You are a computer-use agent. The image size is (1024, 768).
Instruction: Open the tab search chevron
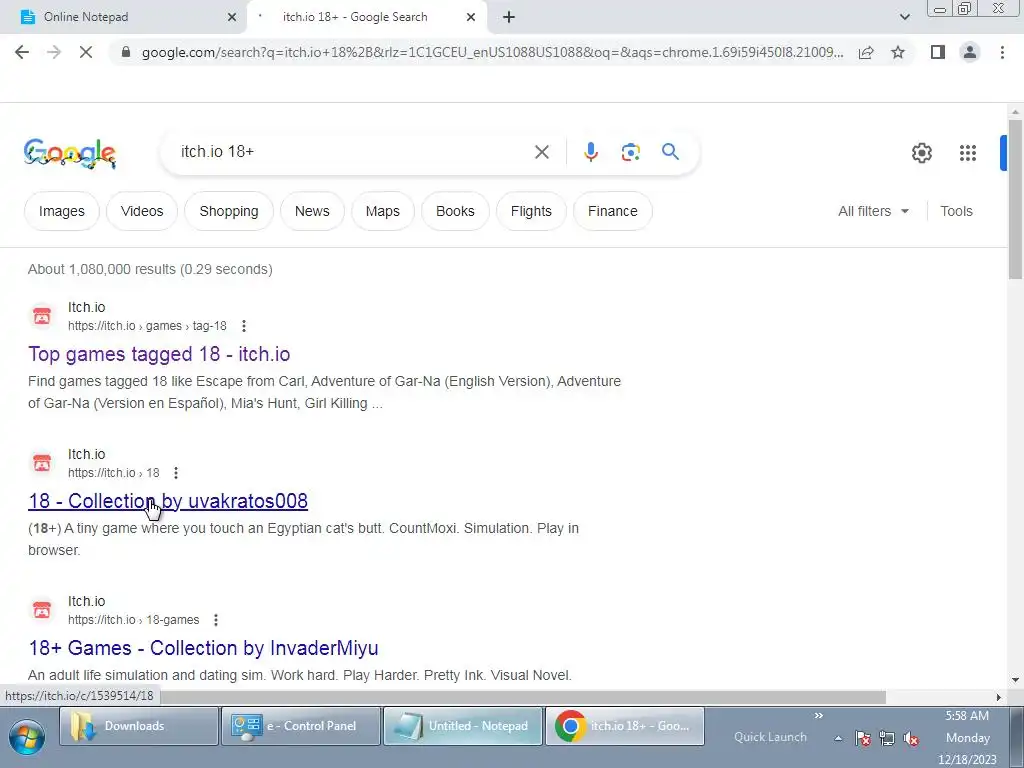point(904,17)
